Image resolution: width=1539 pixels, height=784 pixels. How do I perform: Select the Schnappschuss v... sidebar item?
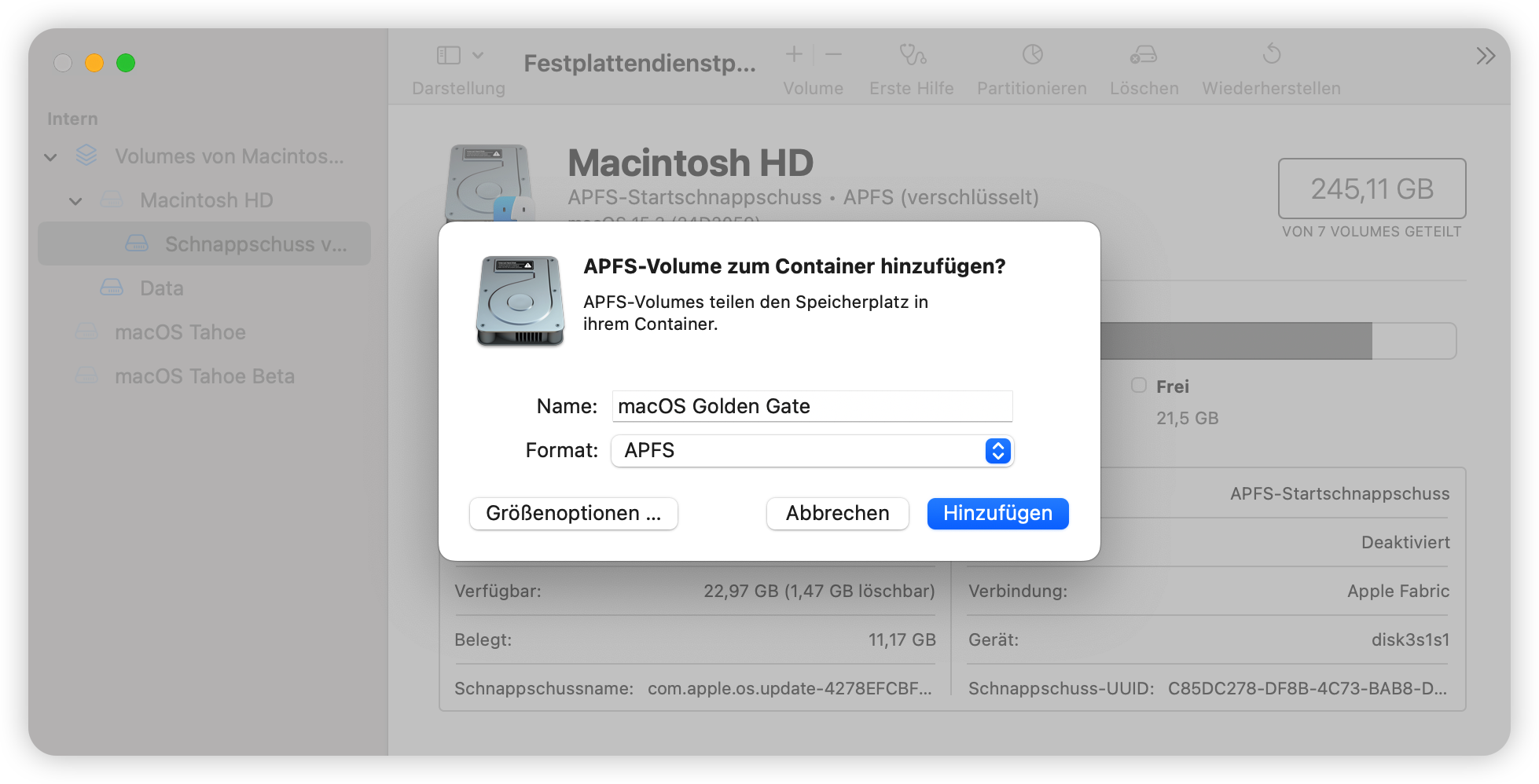(x=204, y=244)
